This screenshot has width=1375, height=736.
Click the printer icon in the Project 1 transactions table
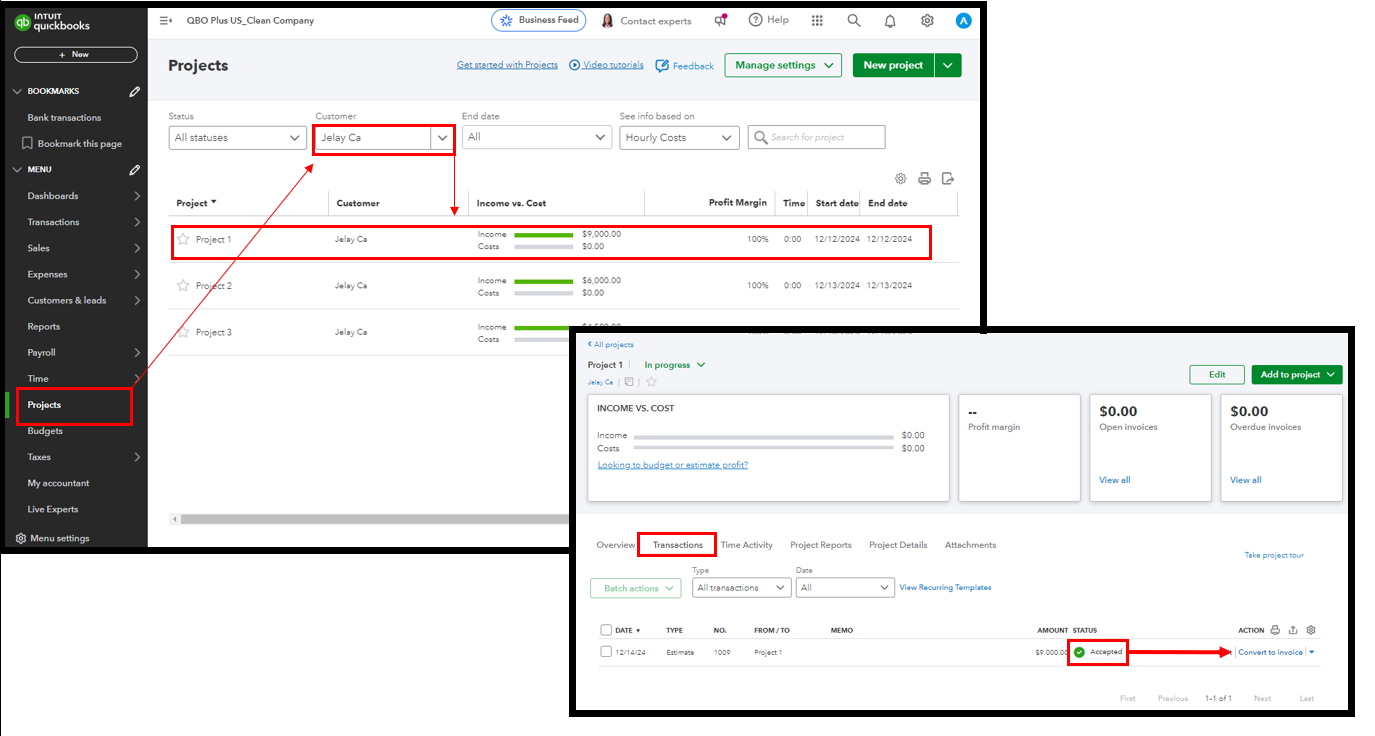click(1274, 630)
